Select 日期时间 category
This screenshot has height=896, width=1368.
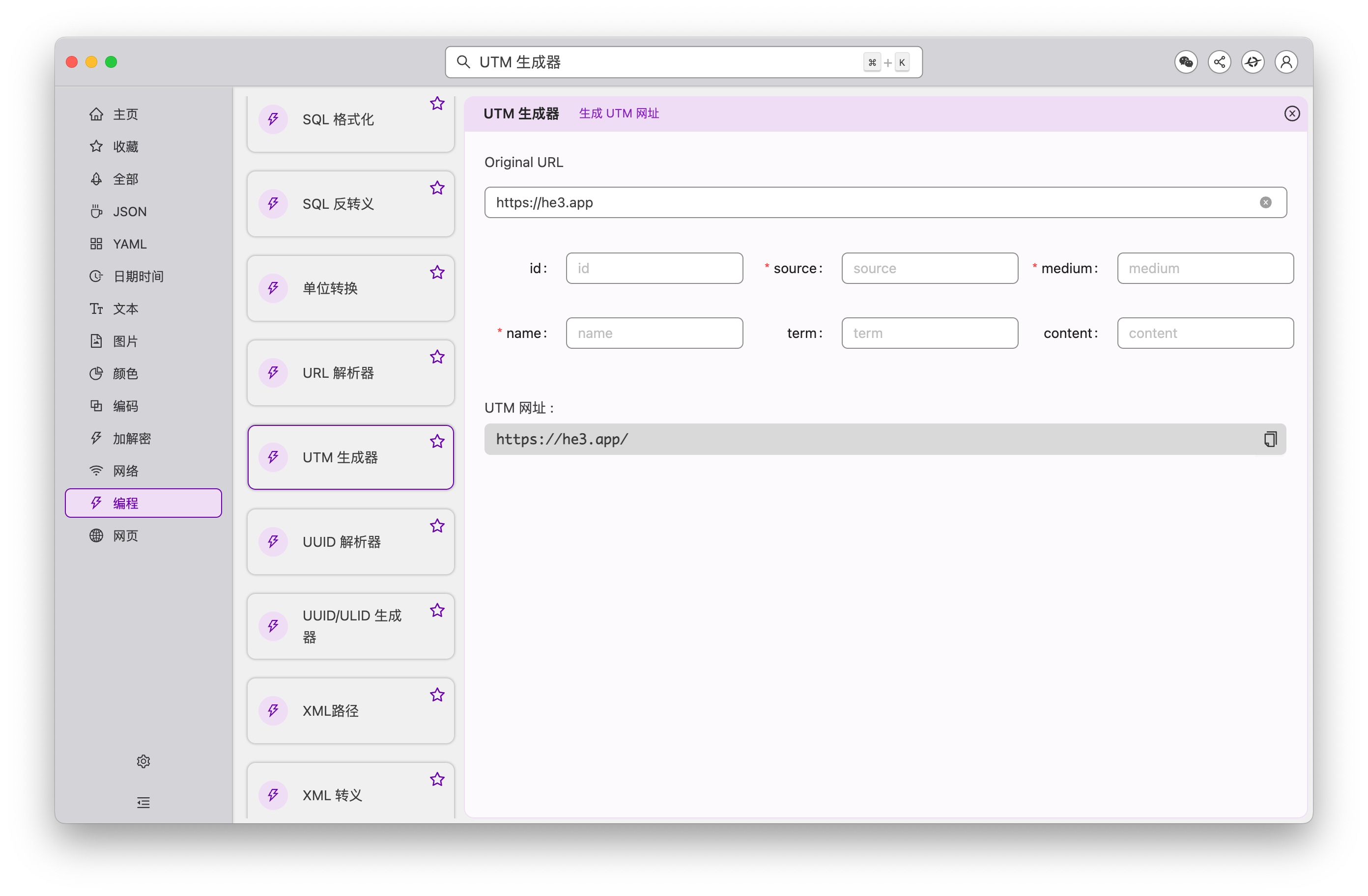click(x=143, y=277)
